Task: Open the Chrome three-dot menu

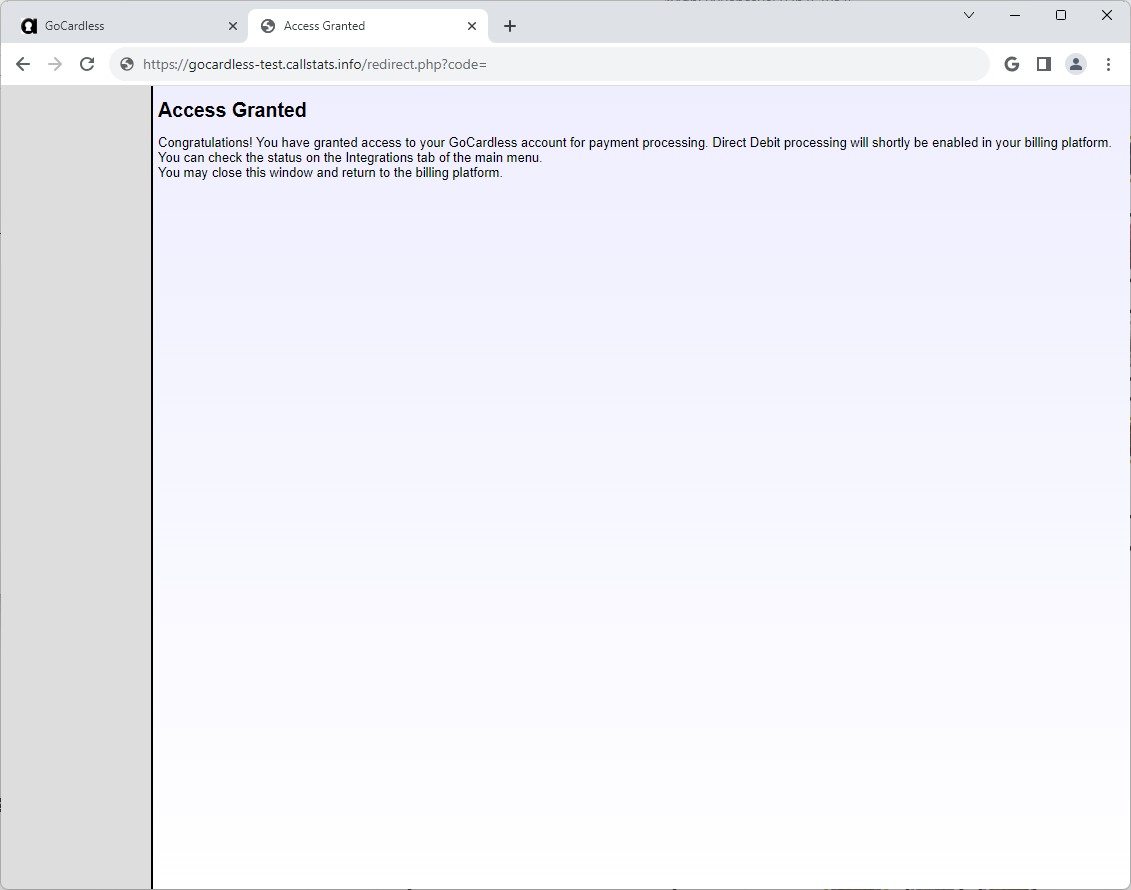Action: point(1108,64)
